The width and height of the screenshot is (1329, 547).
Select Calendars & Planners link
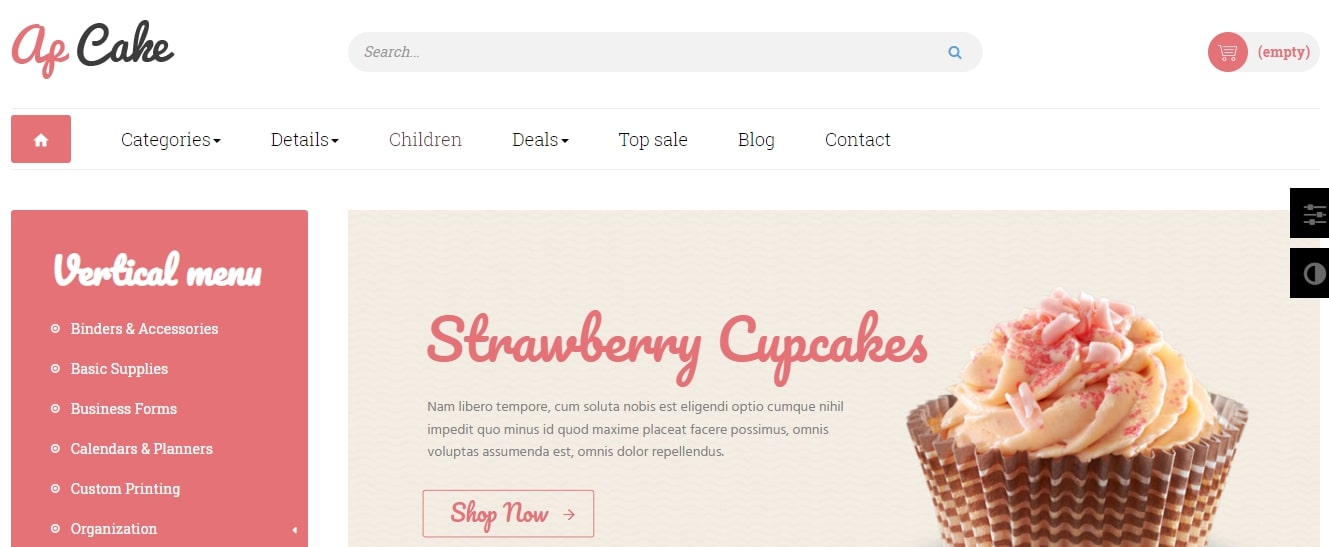[x=142, y=449]
